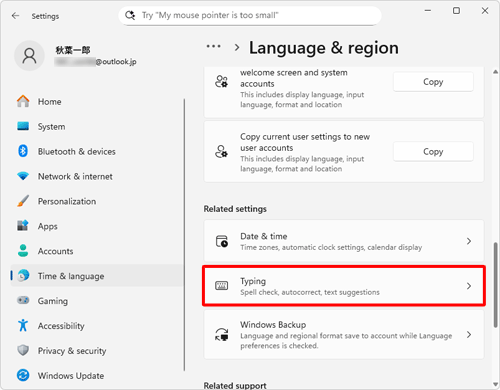Click the account name 秋葉一郎
Image resolution: width=500 pixels, height=390 pixels.
pyautogui.click(x=73, y=50)
